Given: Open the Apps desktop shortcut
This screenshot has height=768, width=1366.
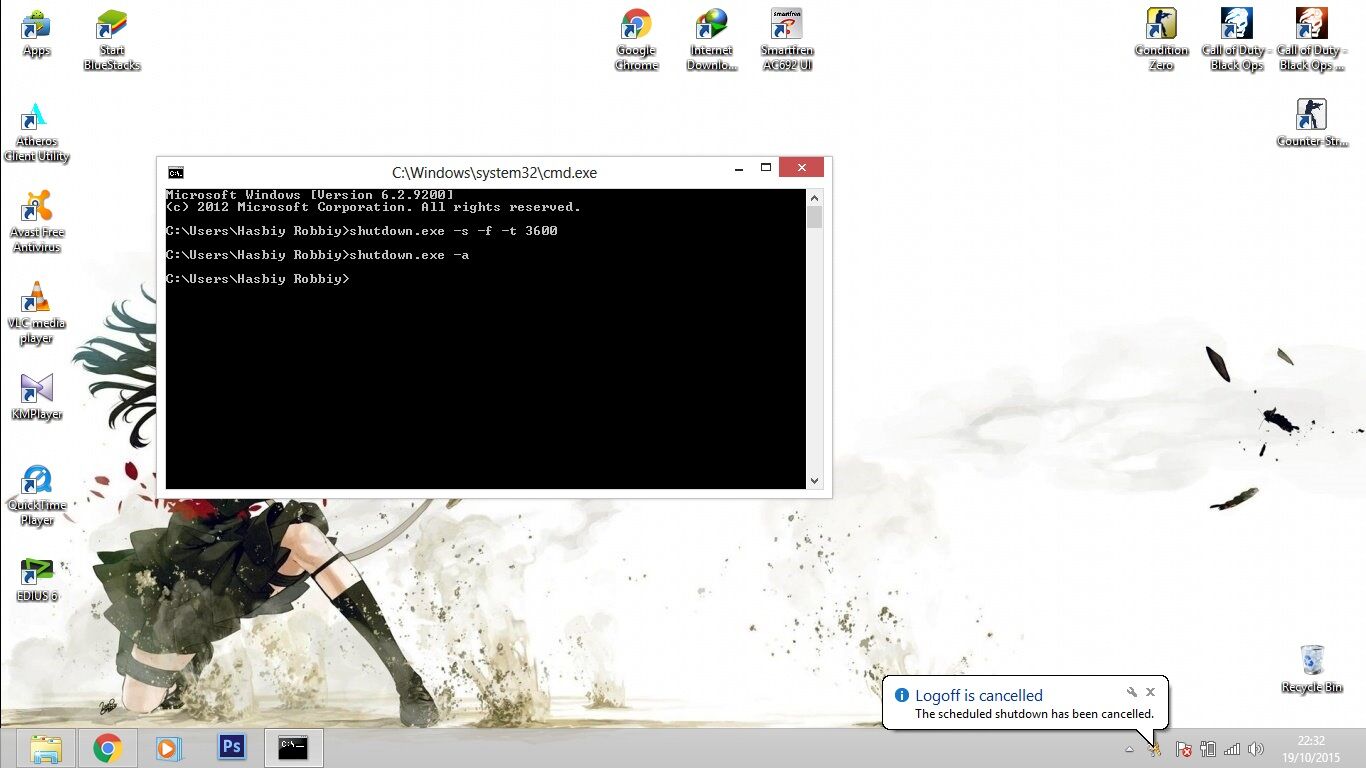Looking at the screenshot, I should (x=36, y=33).
